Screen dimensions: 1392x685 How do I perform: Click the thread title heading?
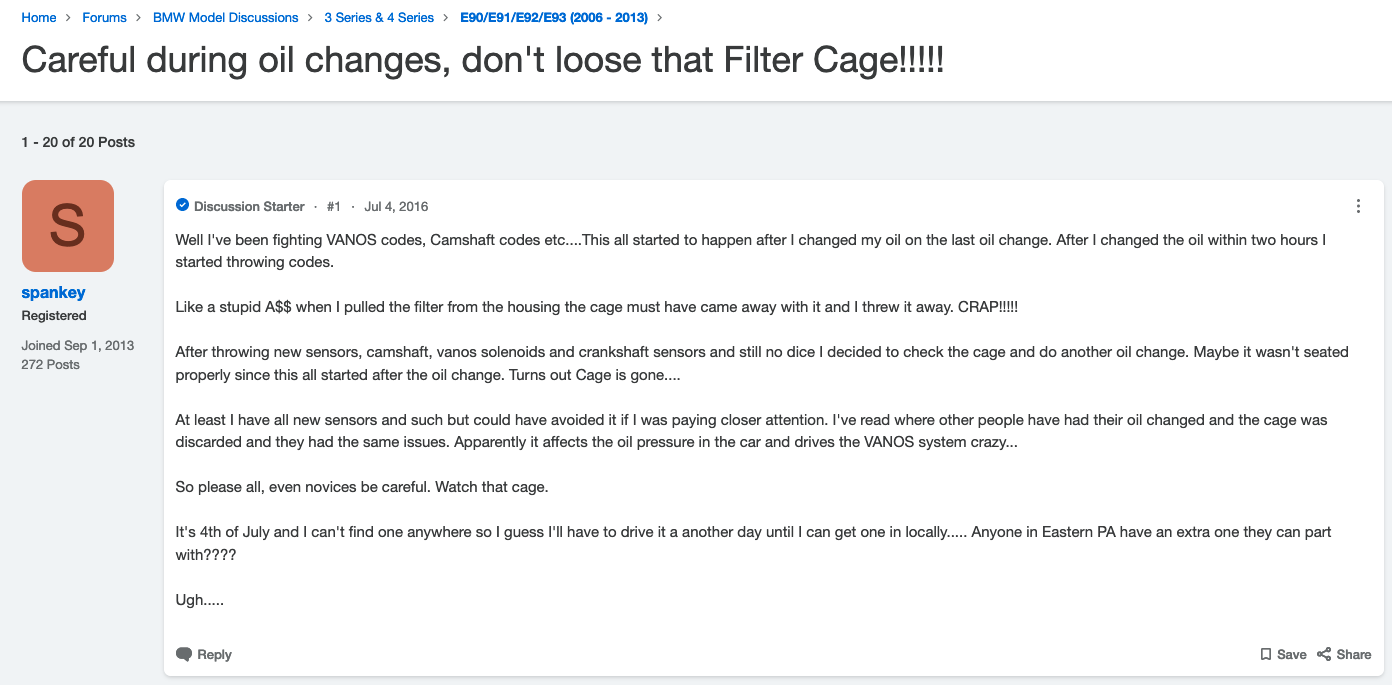483,60
